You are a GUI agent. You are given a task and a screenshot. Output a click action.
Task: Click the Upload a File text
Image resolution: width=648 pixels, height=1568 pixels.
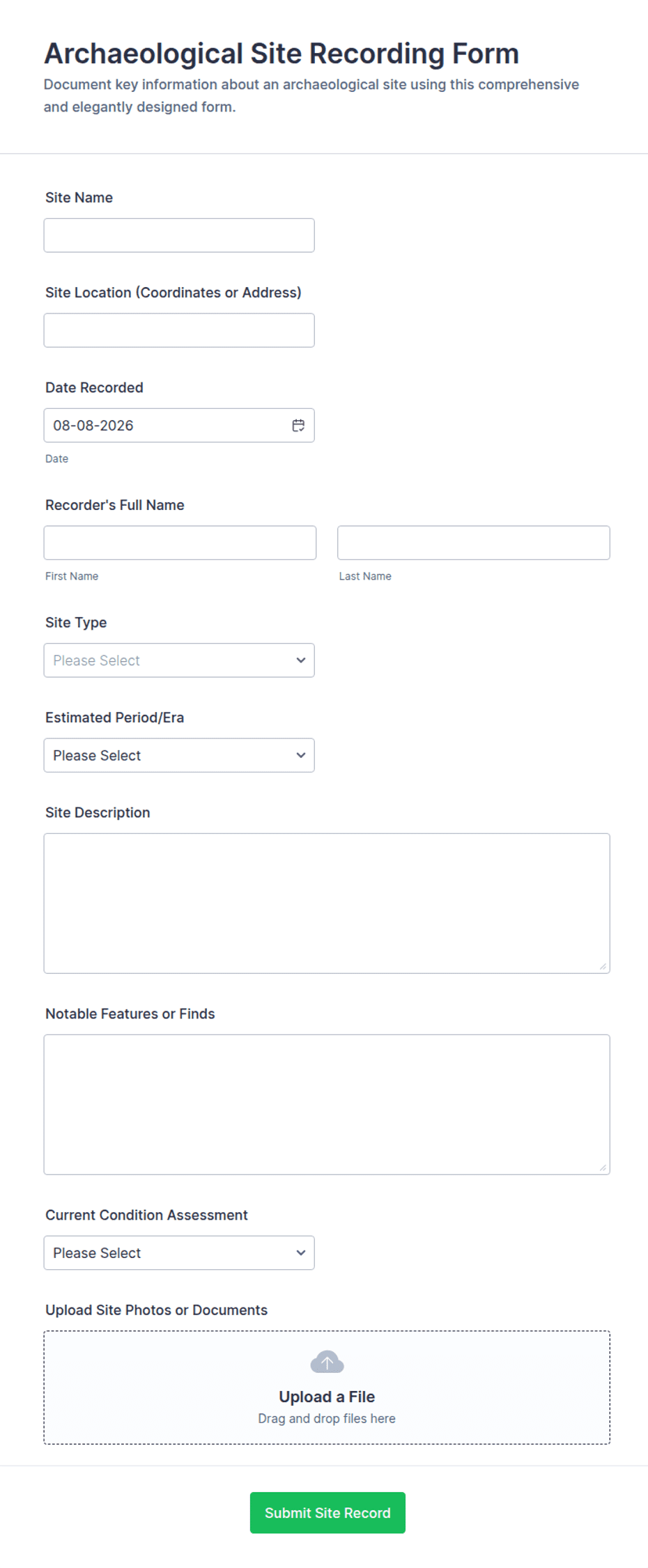[x=327, y=1397]
